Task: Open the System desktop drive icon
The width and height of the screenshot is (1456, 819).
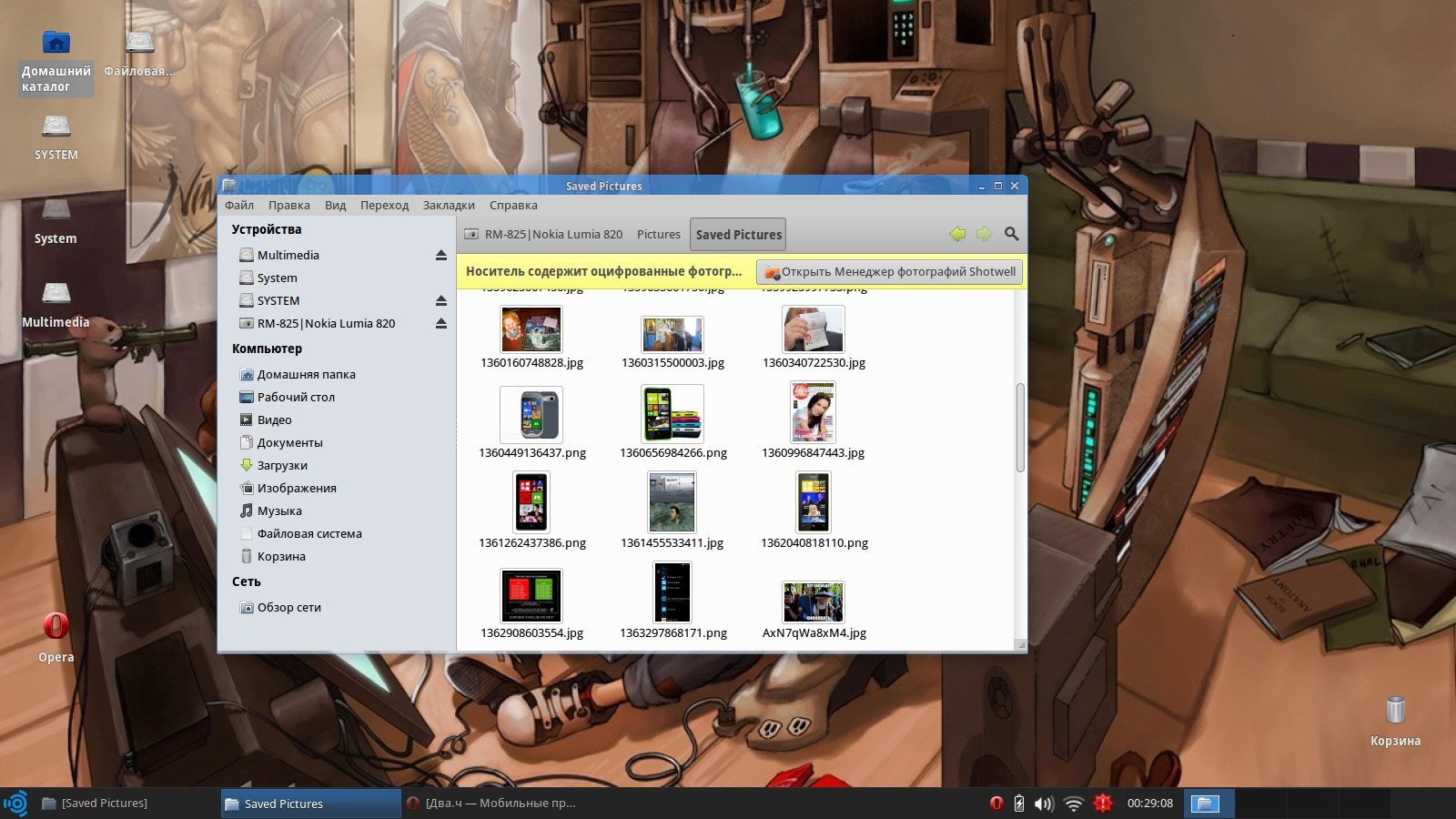Action: point(56,221)
